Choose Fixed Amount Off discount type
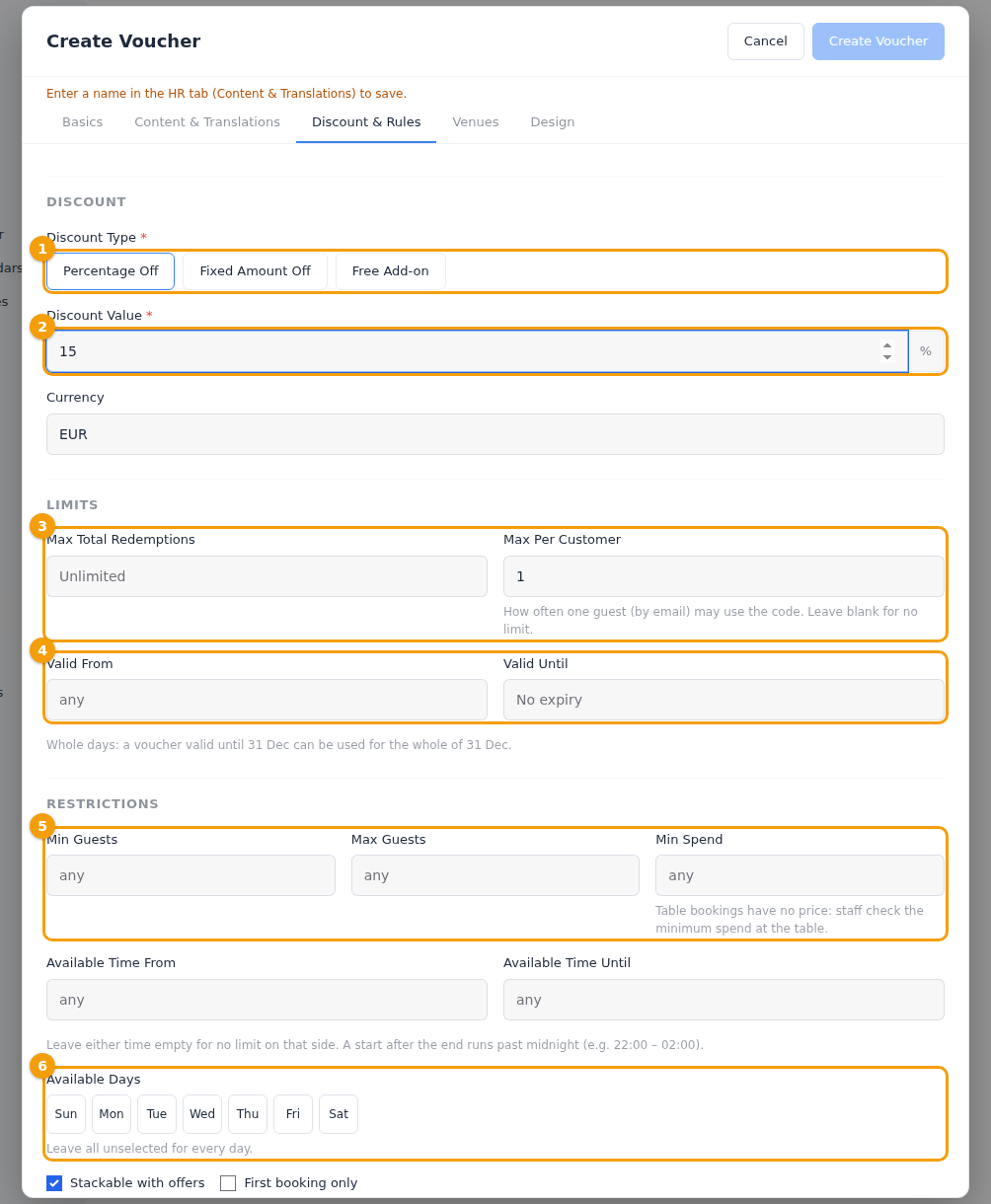The image size is (991, 1204). click(x=255, y=271)
